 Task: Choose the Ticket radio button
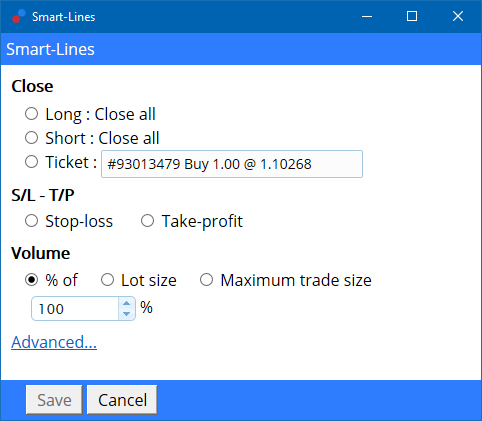32,162
